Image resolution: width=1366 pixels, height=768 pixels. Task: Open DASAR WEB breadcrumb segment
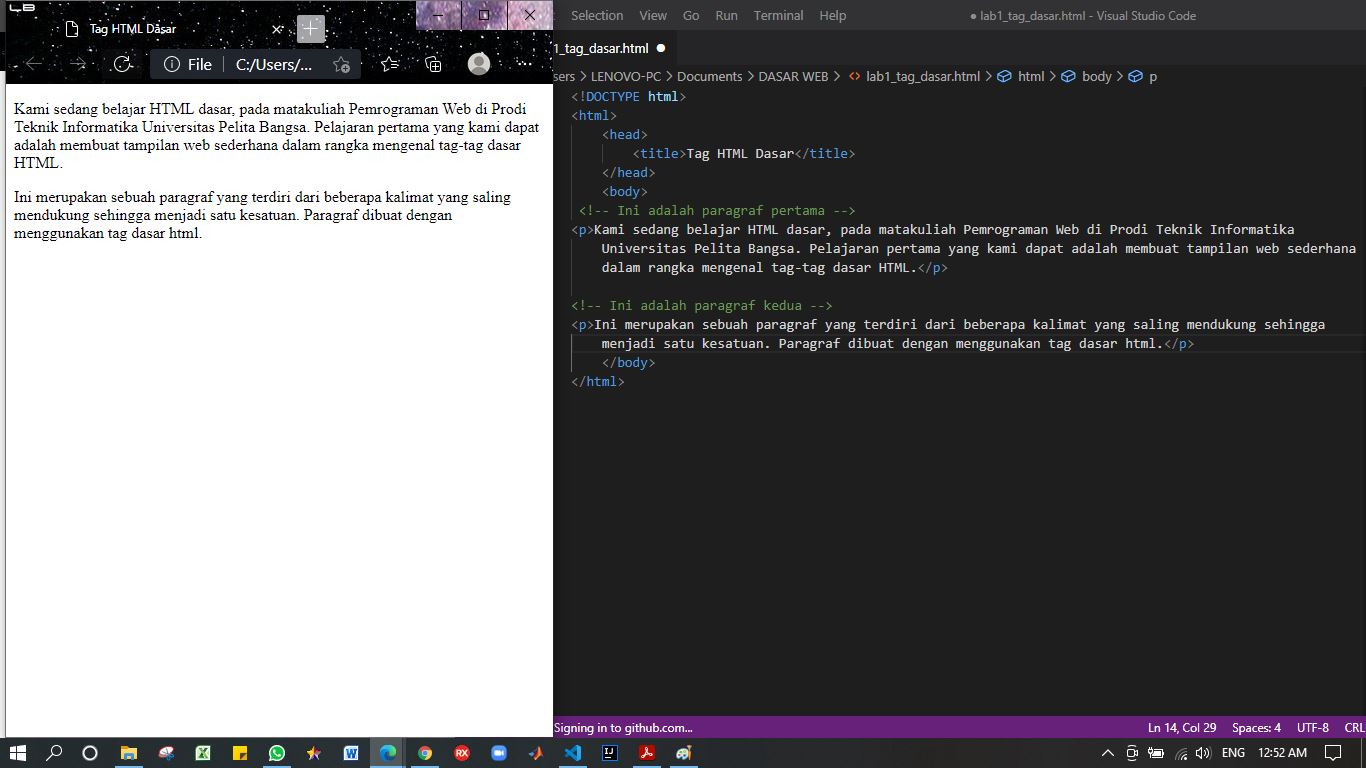(793, 76)
